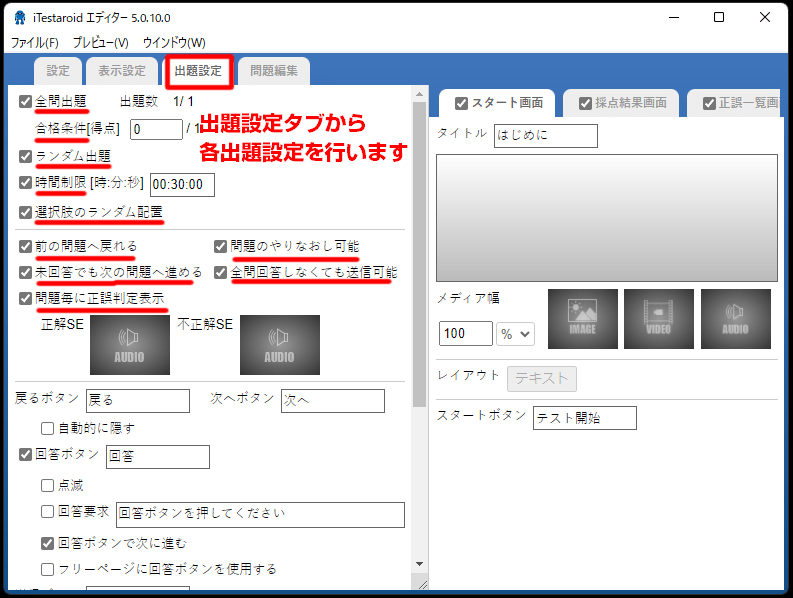Toggle 回答ボタンで次に進む checkbox
793x598 pixels.
pyautogui.click(x=48, y=543)
